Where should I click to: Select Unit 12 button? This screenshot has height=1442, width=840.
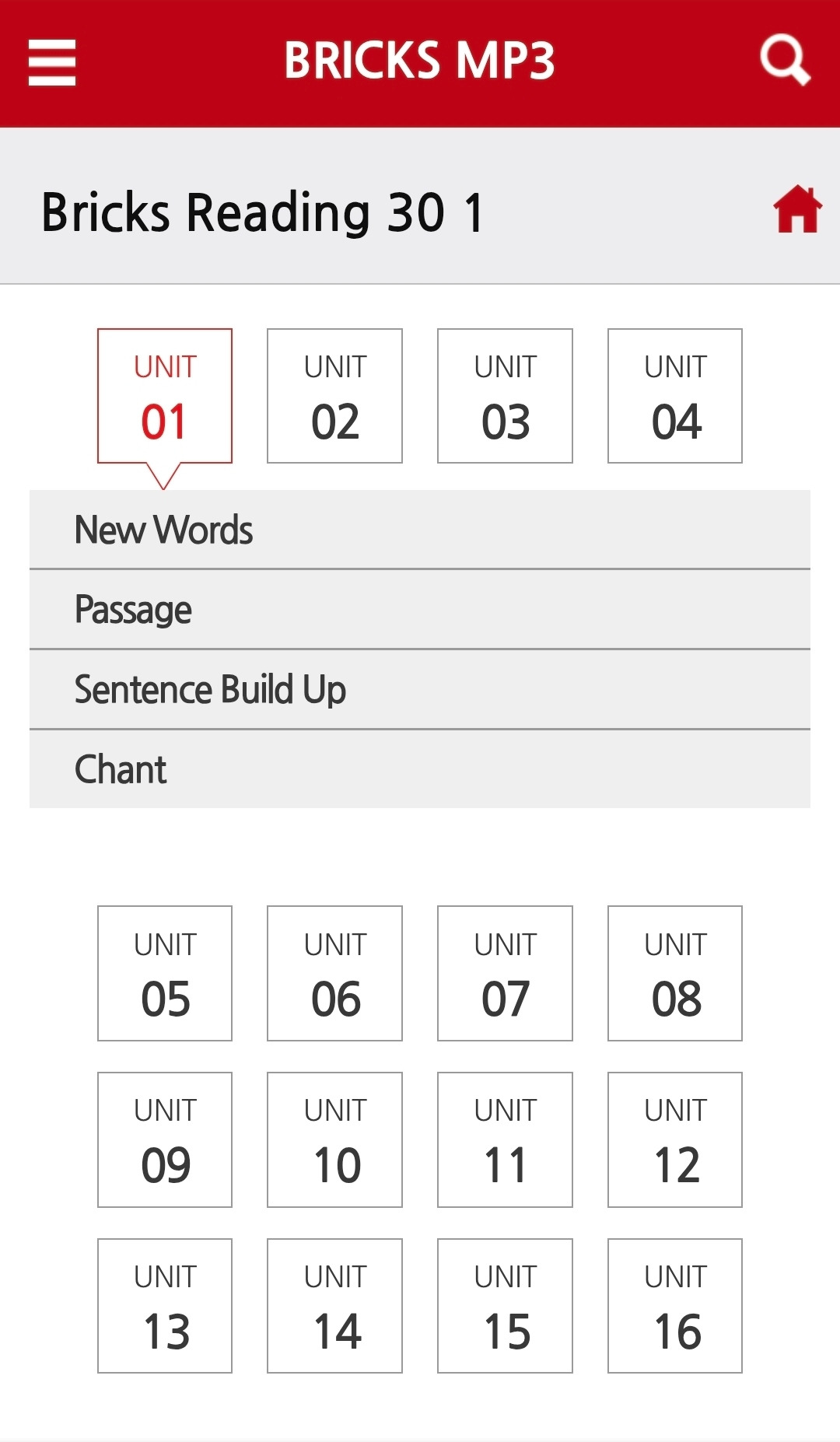pyautogui.click(x=675, y=1139)
